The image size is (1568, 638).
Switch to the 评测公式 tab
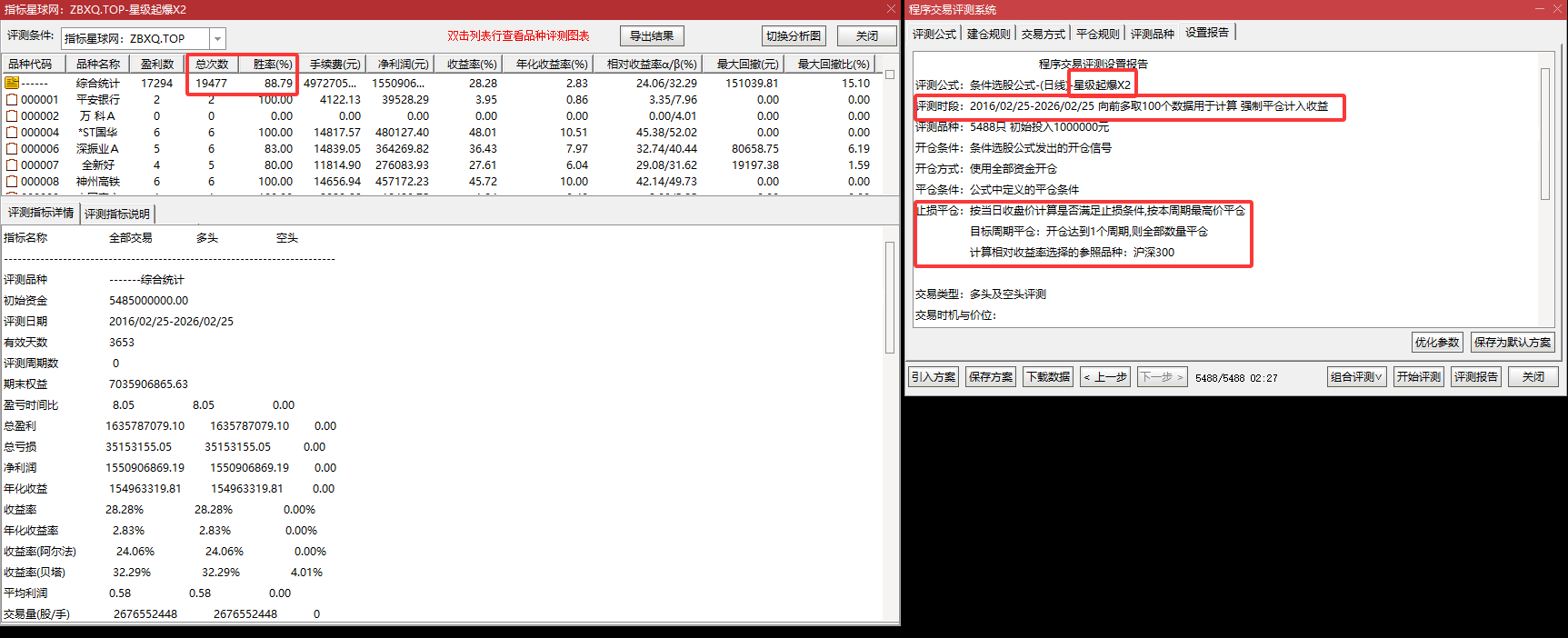pos(934,34)
